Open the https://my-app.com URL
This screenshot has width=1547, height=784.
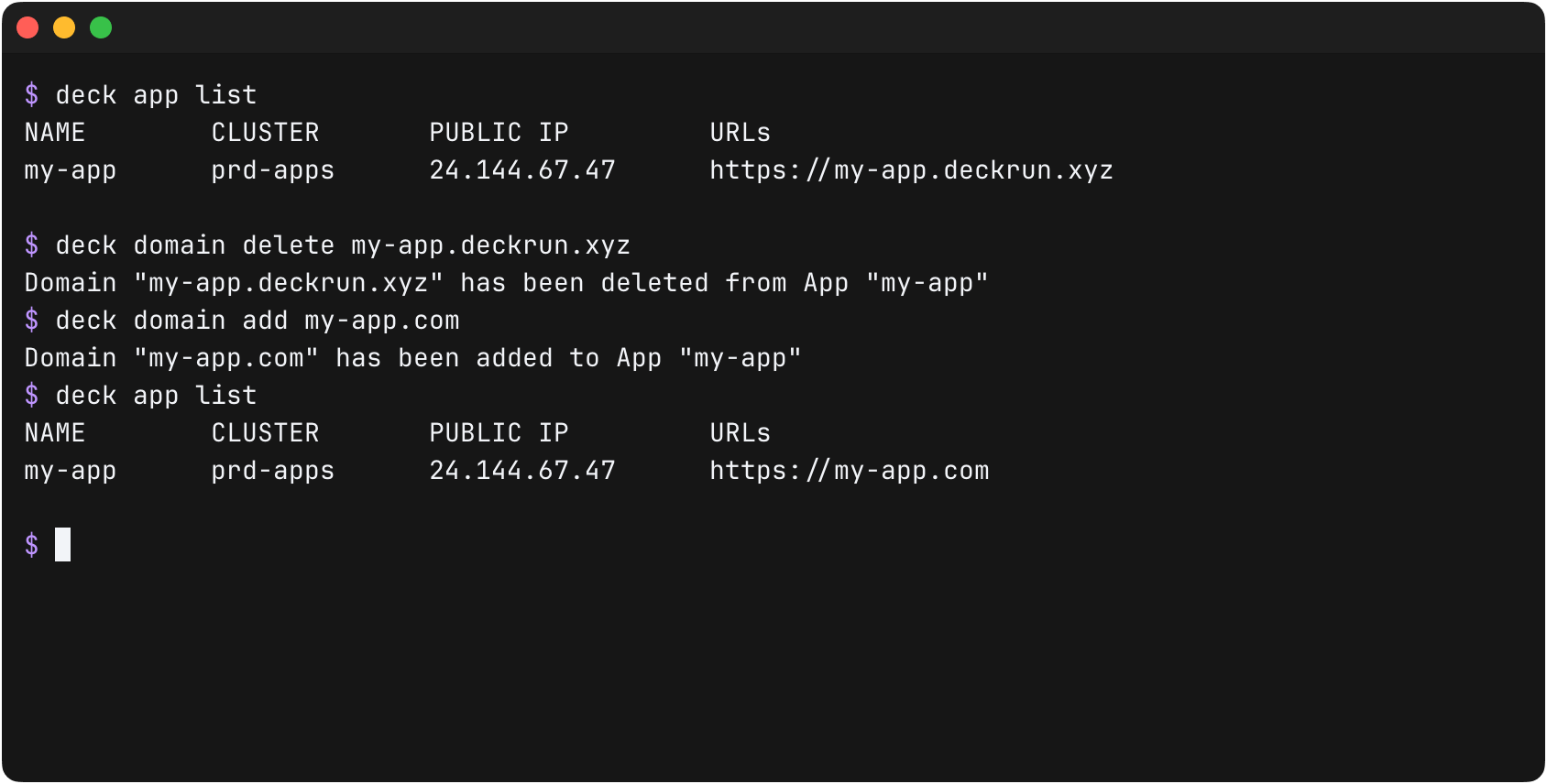pyautogui.click(x=849, y=471)
